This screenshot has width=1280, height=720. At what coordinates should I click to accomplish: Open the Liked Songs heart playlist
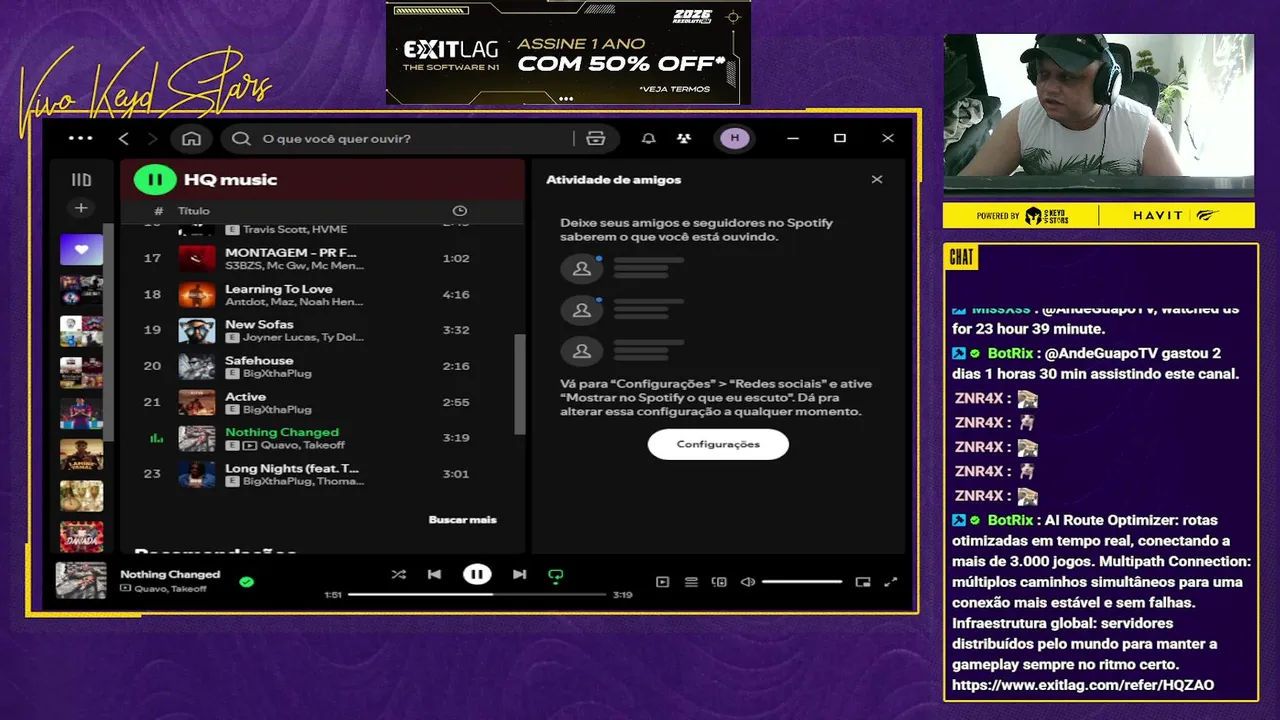coord(81,250)
